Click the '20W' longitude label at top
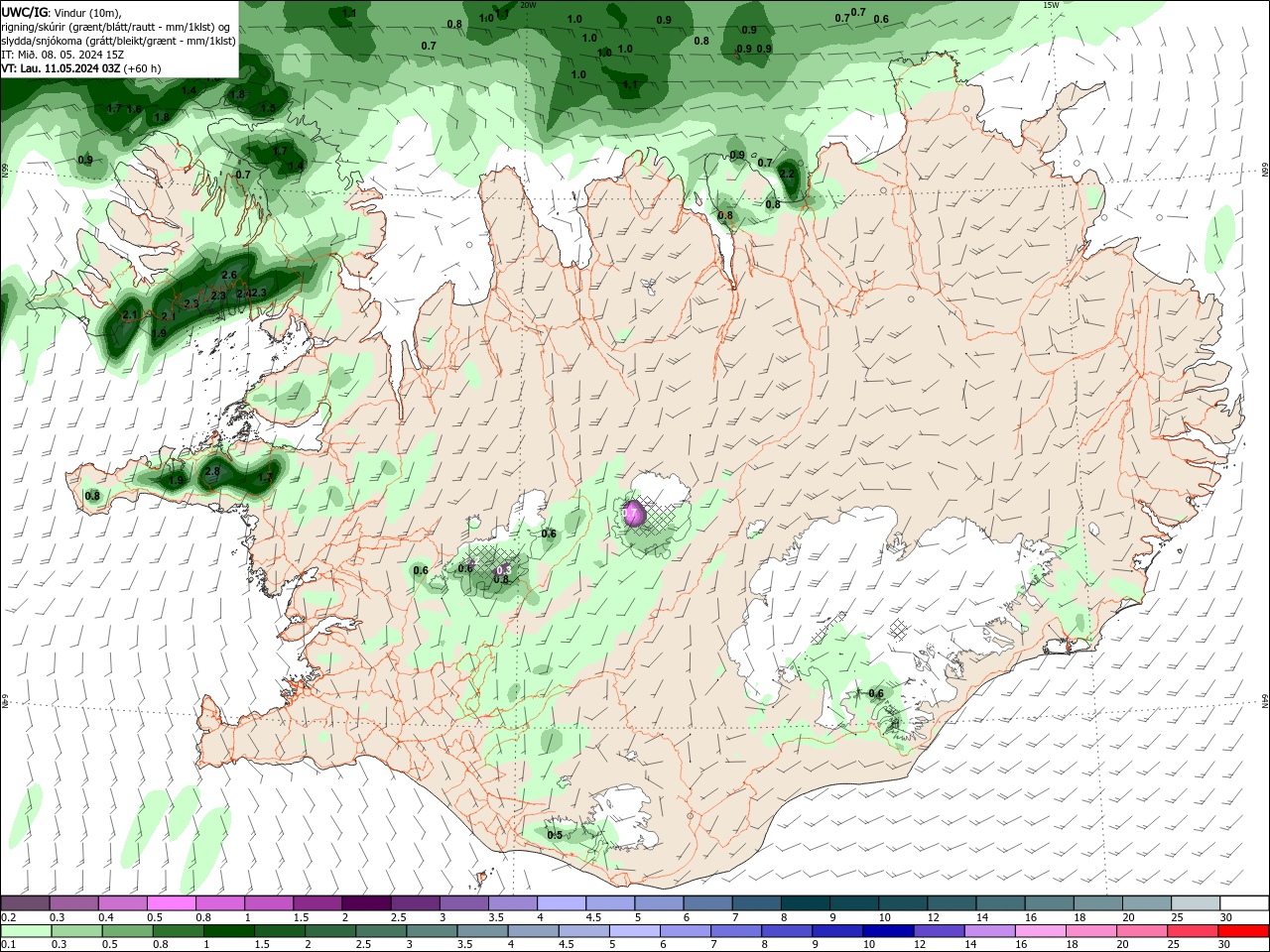 527,5
